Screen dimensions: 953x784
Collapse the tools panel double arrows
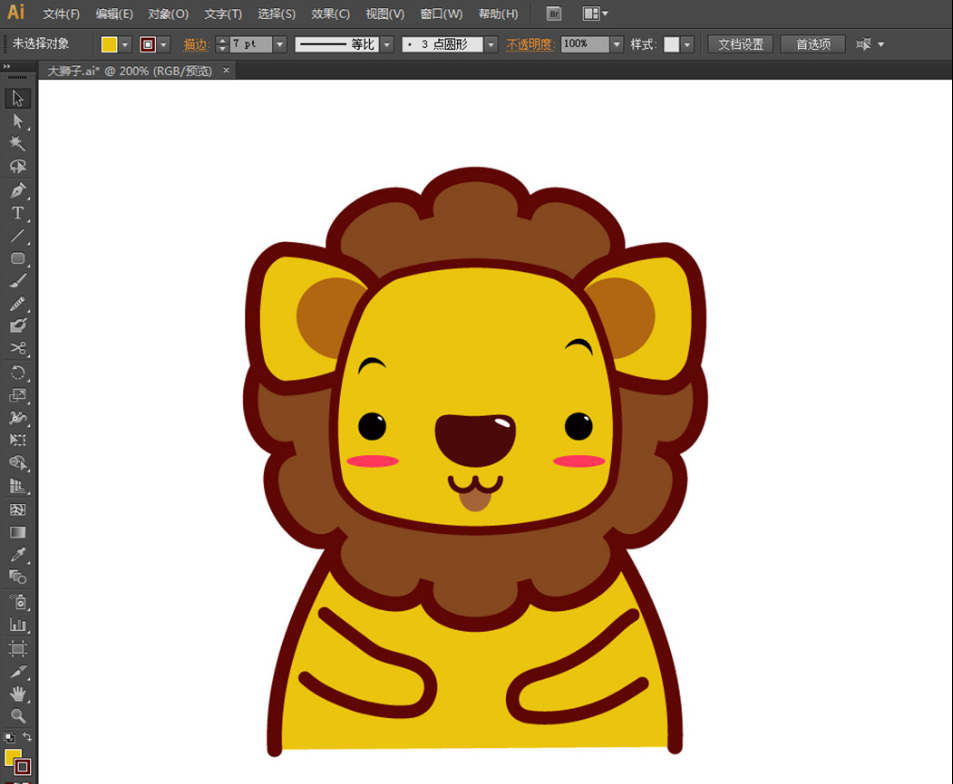tap(8, 66)
